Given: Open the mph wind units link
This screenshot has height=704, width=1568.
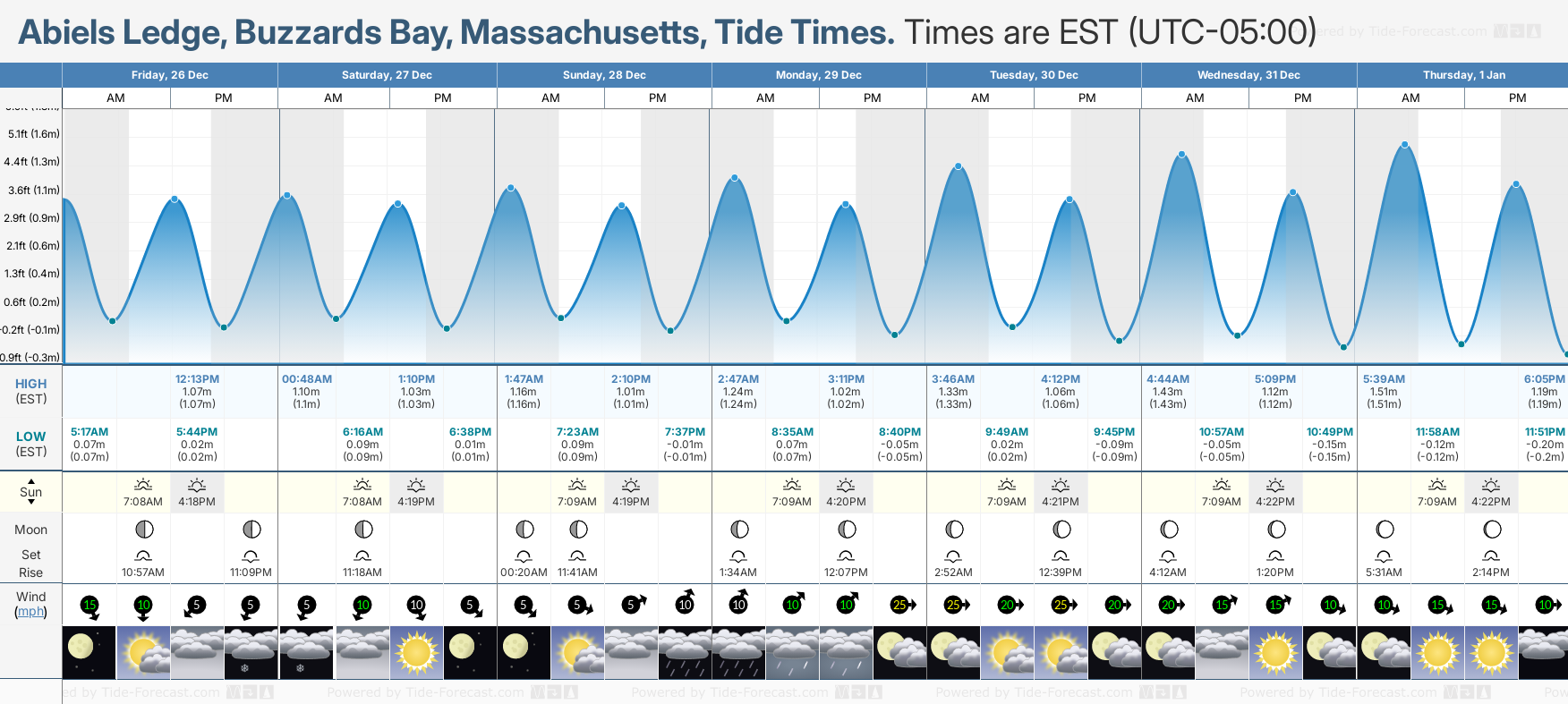Looking at the screenshot, I should 31,612.
